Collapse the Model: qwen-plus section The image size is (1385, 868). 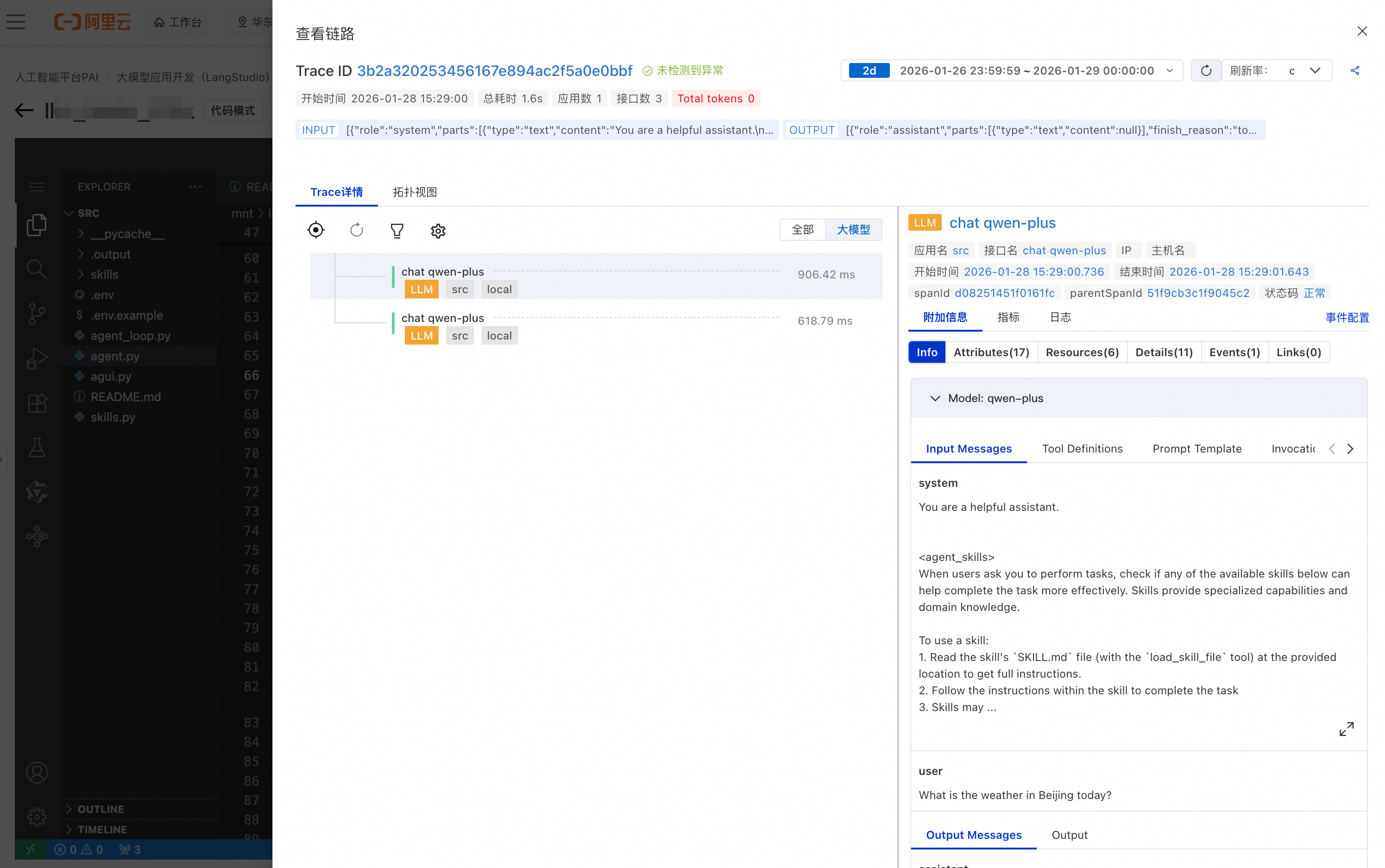pos(935,398)
